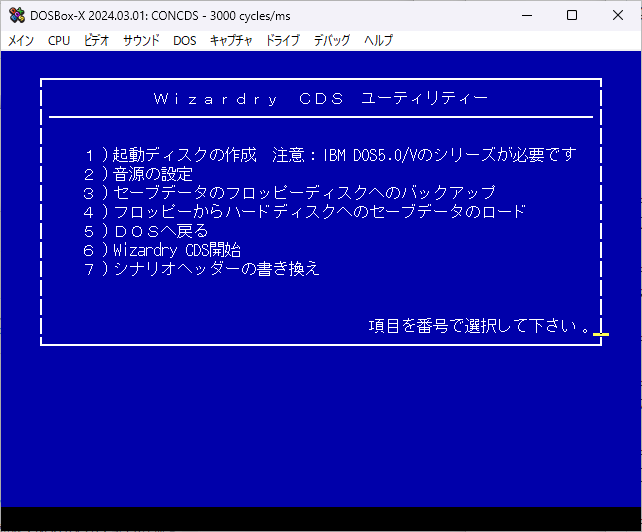The height and width of the screenshot is (532, 642).
Task: Click option 7 シナリオヘッダーの書き換え
Action: 201,269
